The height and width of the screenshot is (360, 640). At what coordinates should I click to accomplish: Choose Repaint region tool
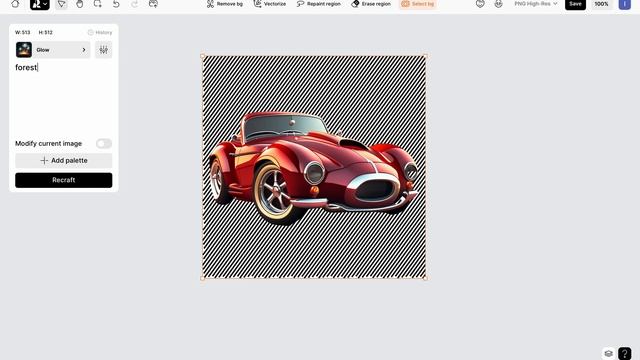pos(318,4)
